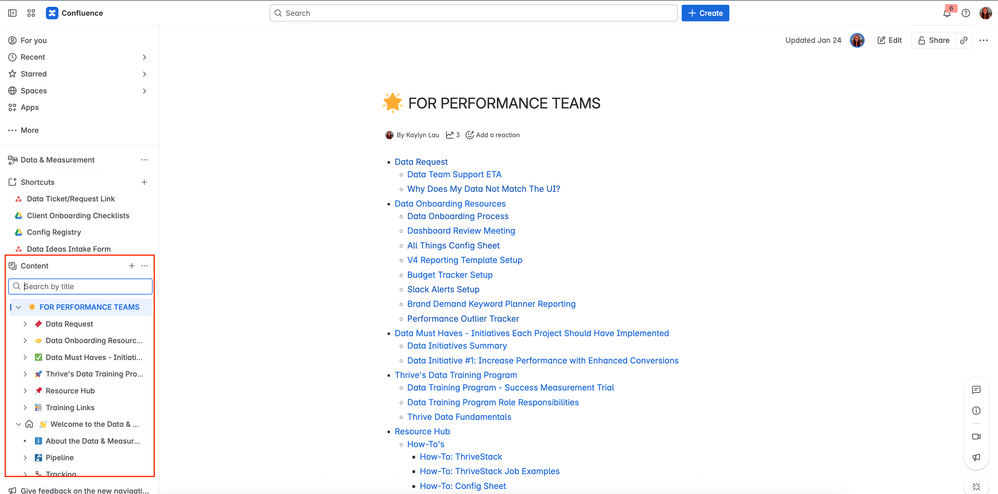Collapse FOR PERFORMANCE TEAMS tree node
Screen dimensions: 998x494
click(x=19, y=307)
